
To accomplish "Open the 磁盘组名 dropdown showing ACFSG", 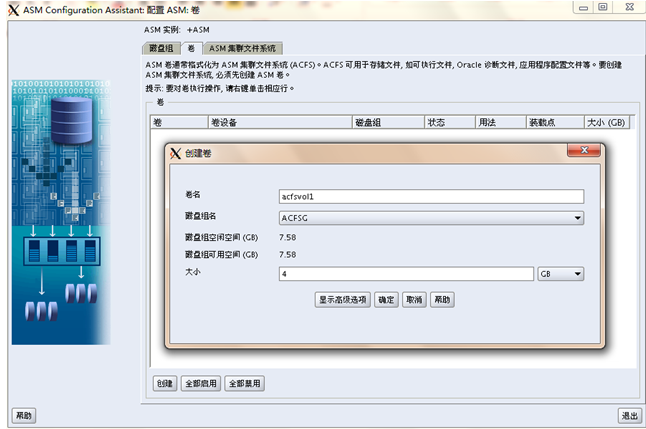I will (x=431, y=218).
